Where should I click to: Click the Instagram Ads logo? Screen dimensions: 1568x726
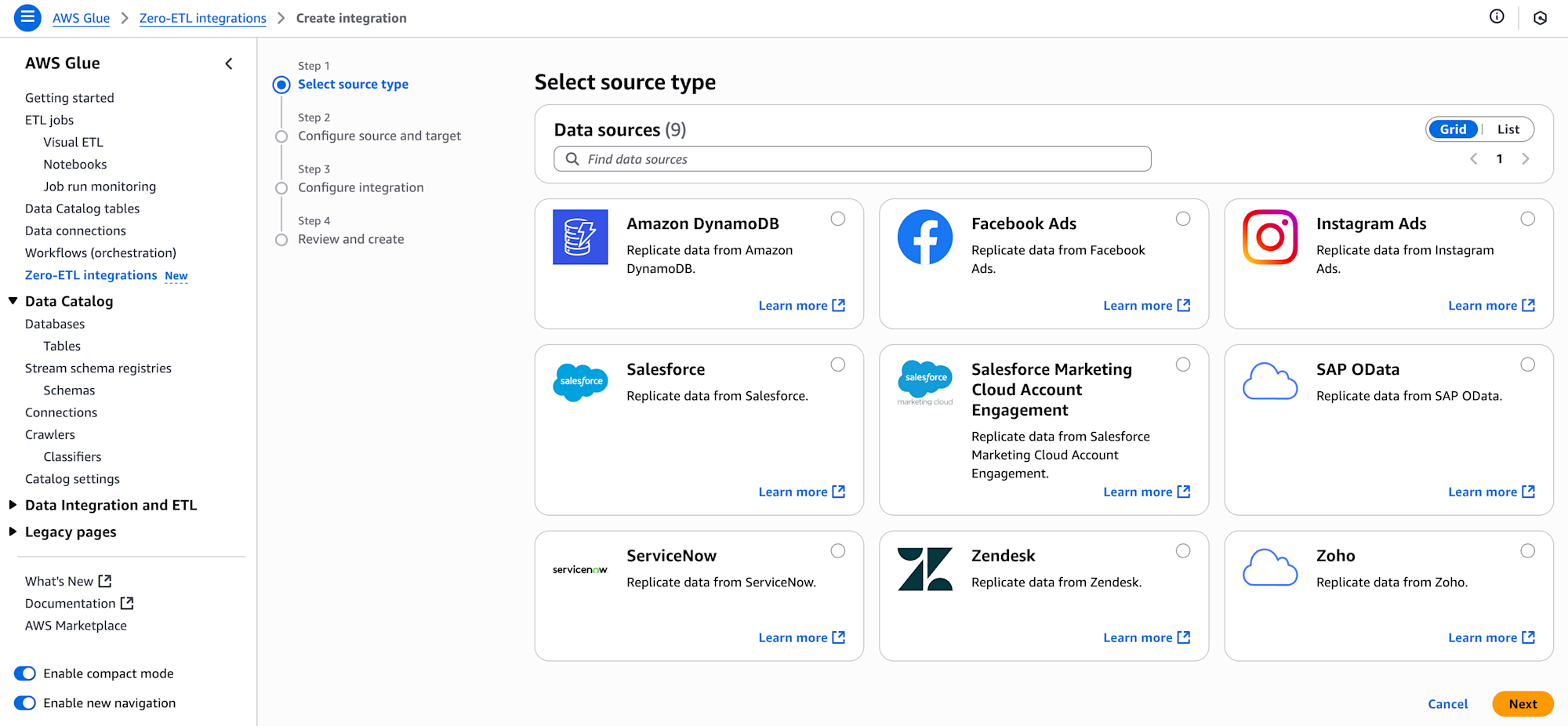tap(1270, 237)
